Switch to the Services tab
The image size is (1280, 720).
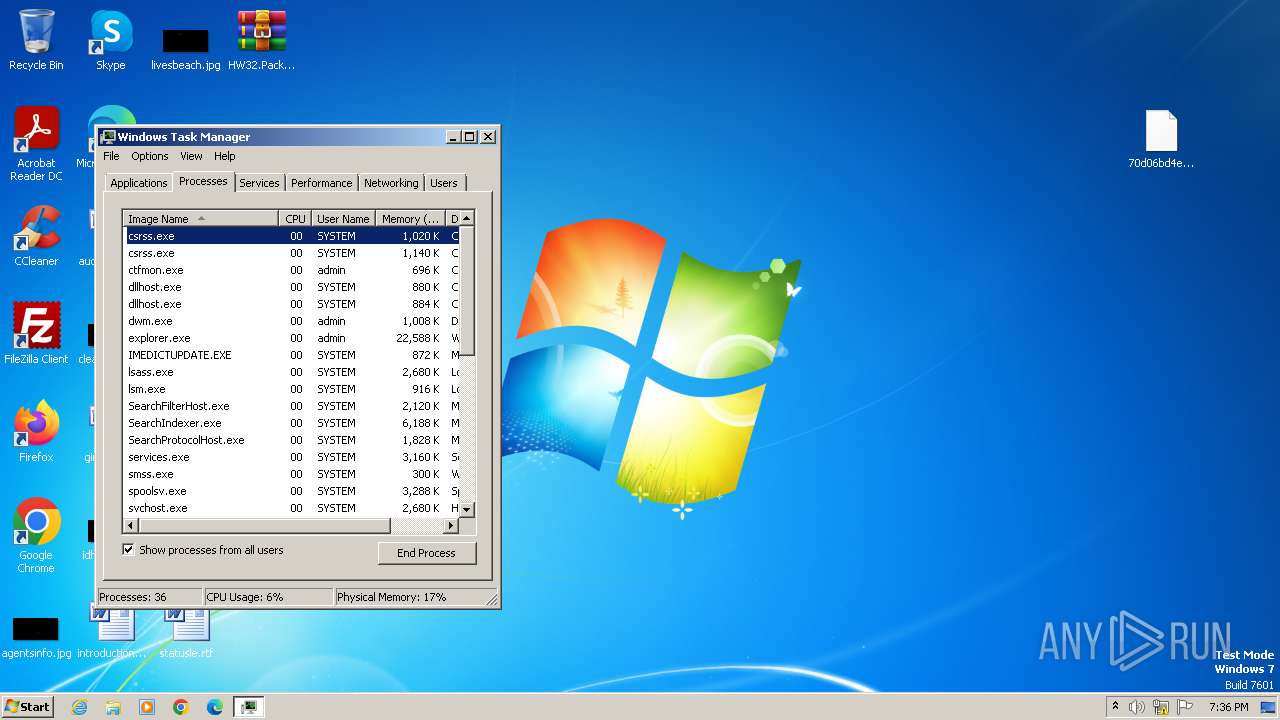259,183
